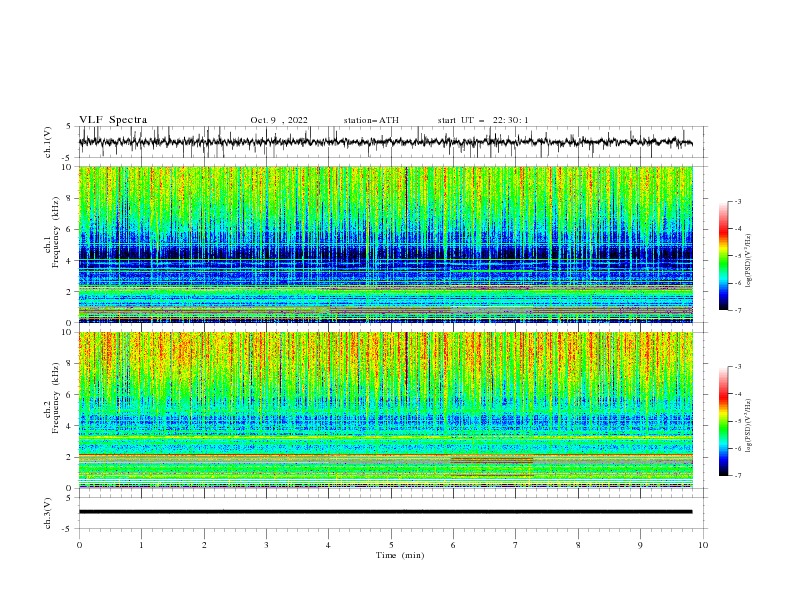Image resolution: width=792 pixels, height=612 pixels.
Task: Click the ch.2 color scale bar
Action: (723, 421)
